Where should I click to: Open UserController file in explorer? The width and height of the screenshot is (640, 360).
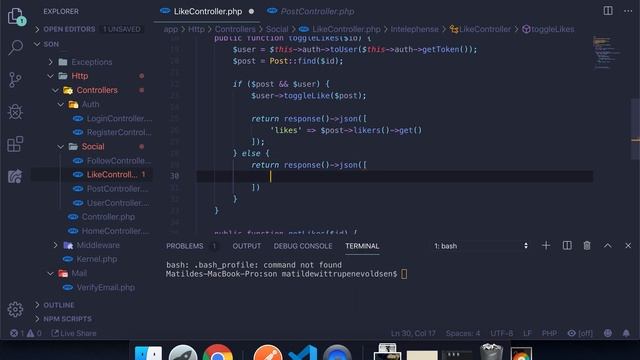point(118,203)
